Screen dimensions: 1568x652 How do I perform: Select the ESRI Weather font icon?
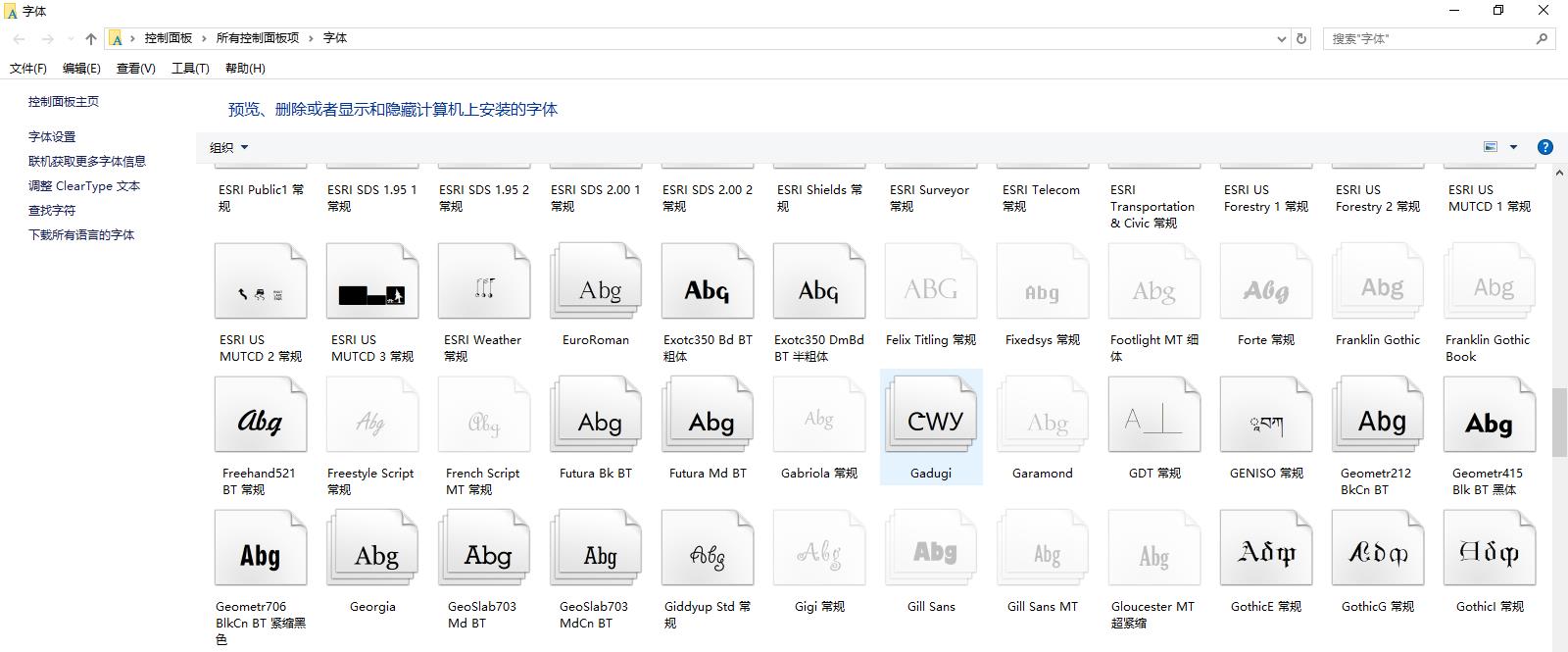tap(484, 282)
